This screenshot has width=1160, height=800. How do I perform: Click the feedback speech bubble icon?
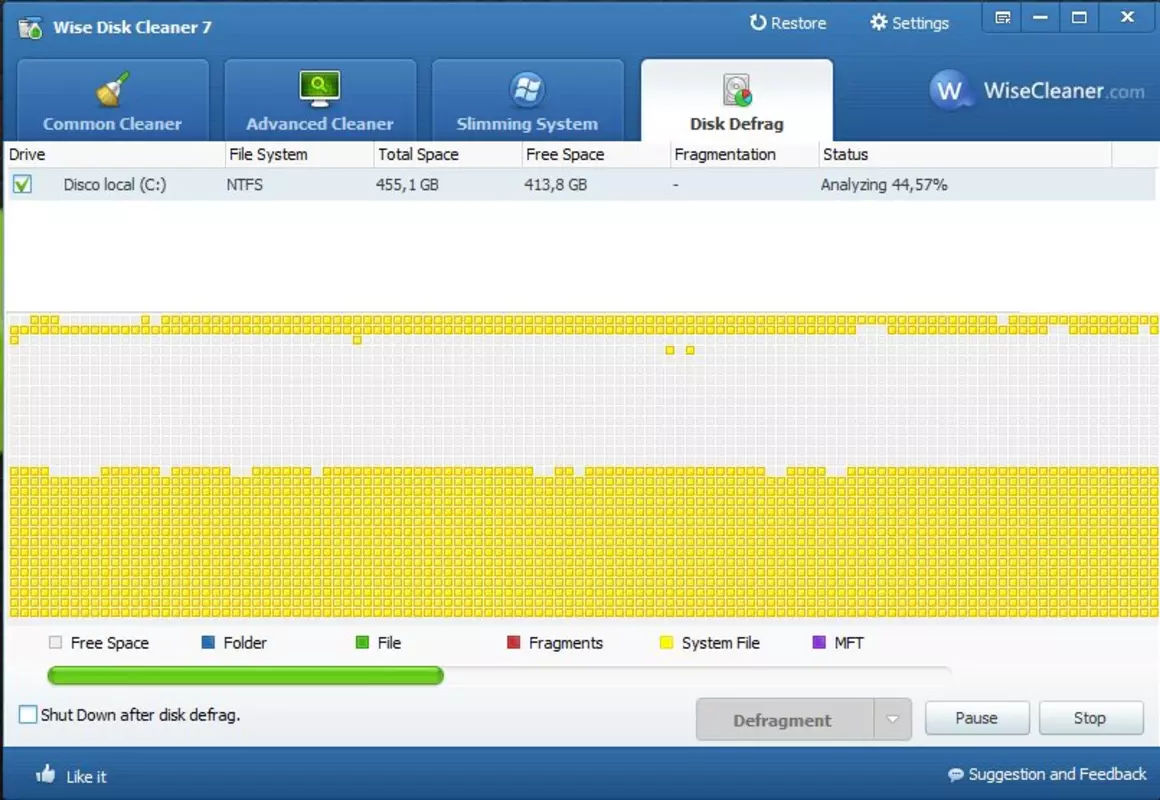point(956,775)
